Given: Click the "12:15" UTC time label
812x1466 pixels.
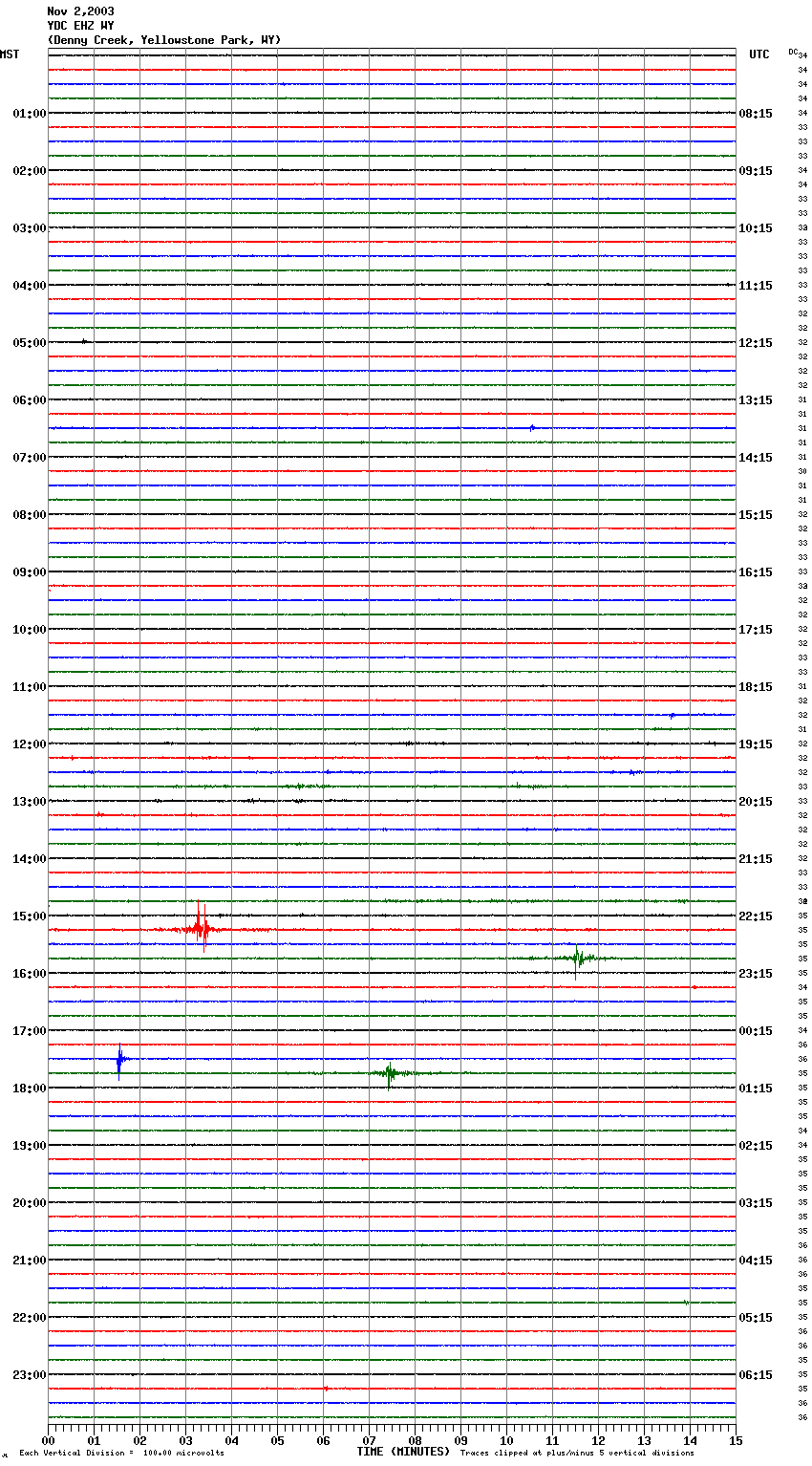Looking at the screenshot, I should pyautogui.click(x=756, y=343).
